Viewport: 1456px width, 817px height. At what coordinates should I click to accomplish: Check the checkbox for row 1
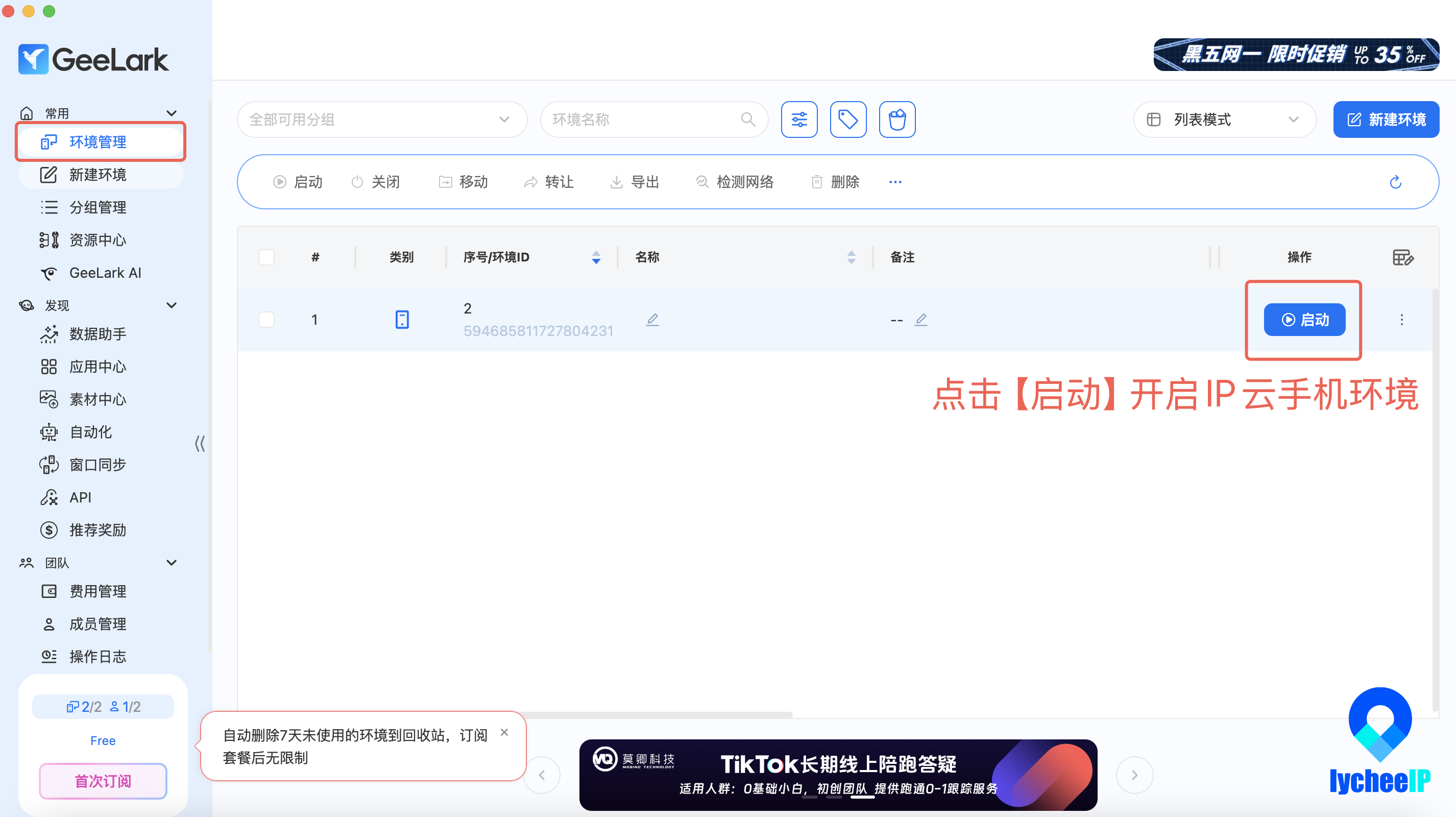(266, 320)
